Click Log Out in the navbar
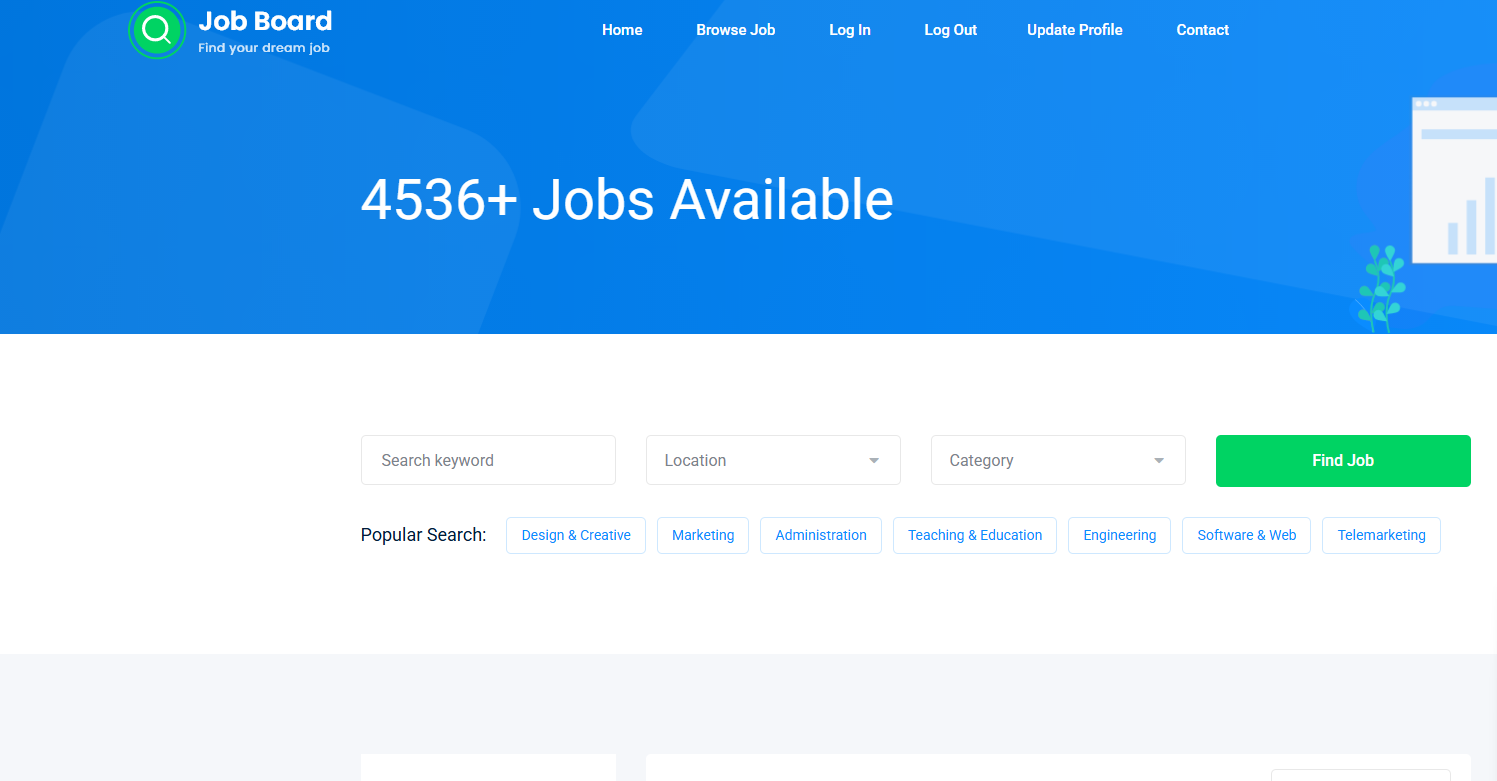The image size is (1497, 781). pos(950,30)
